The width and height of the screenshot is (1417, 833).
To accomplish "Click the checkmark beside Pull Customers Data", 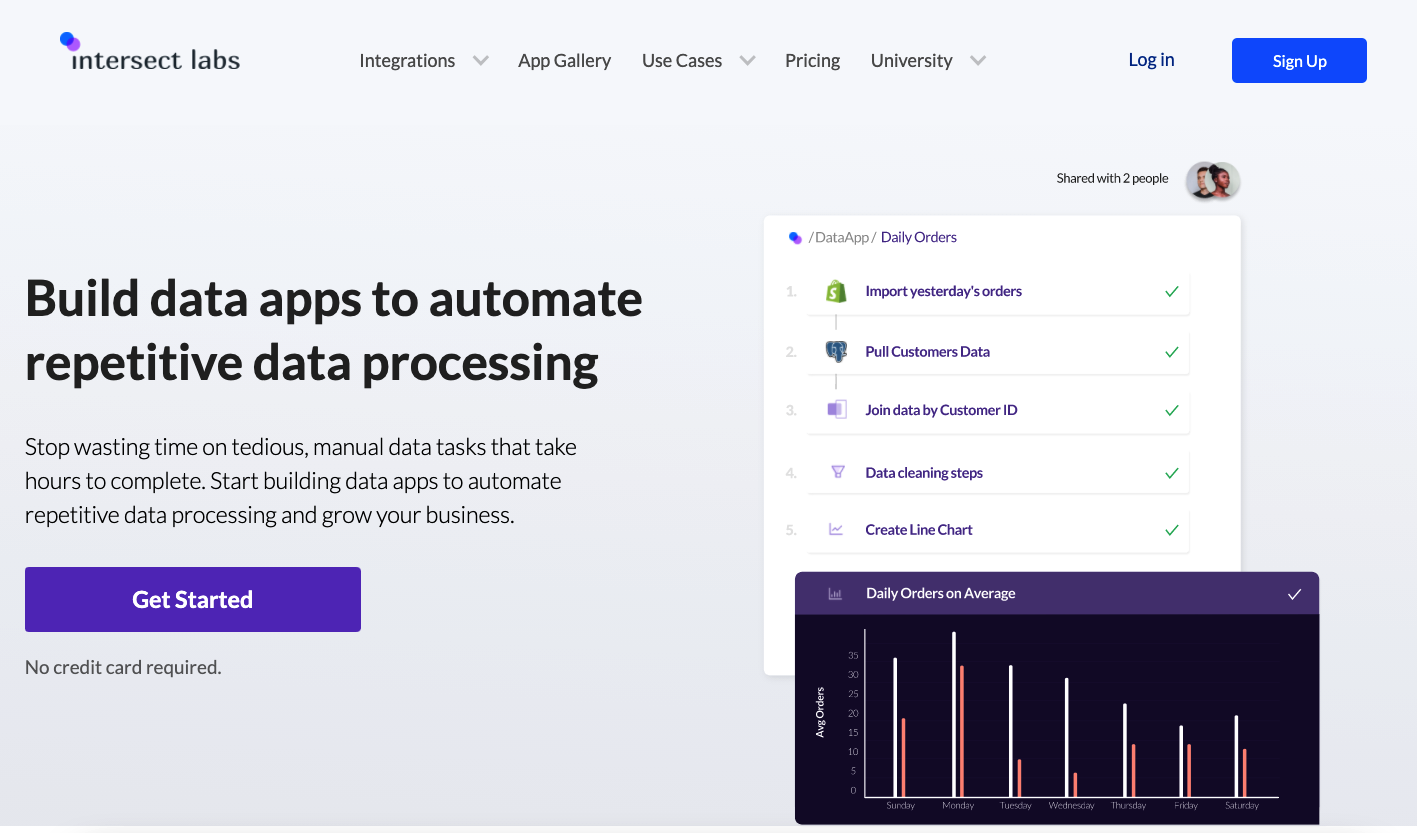I will [x=1171, y=352].
